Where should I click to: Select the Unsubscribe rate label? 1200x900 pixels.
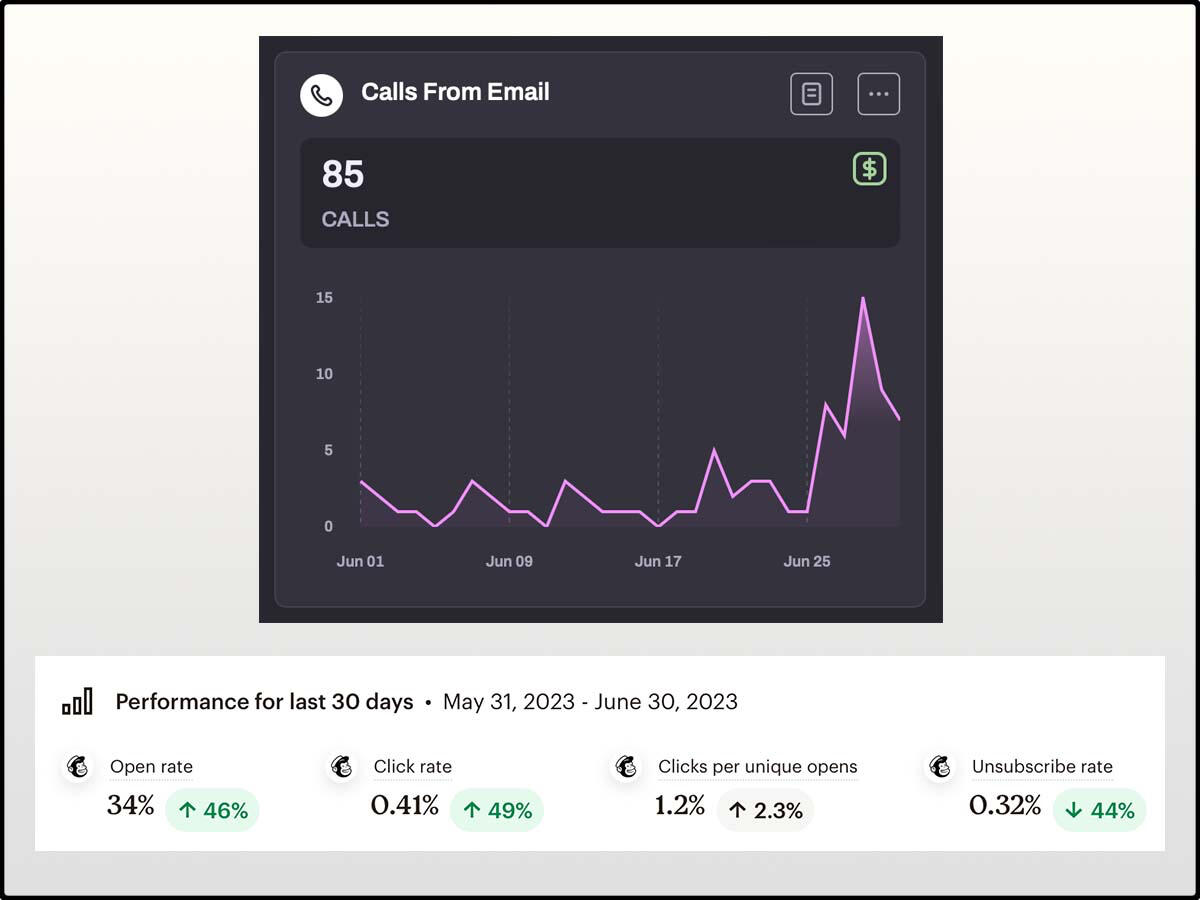click(1042, 767)
